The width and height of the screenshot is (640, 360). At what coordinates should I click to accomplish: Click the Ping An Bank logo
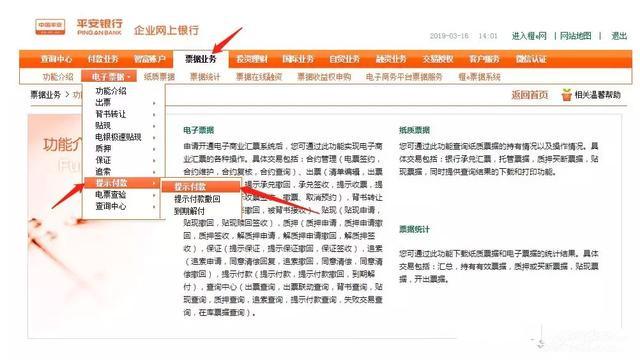(79, 27)
